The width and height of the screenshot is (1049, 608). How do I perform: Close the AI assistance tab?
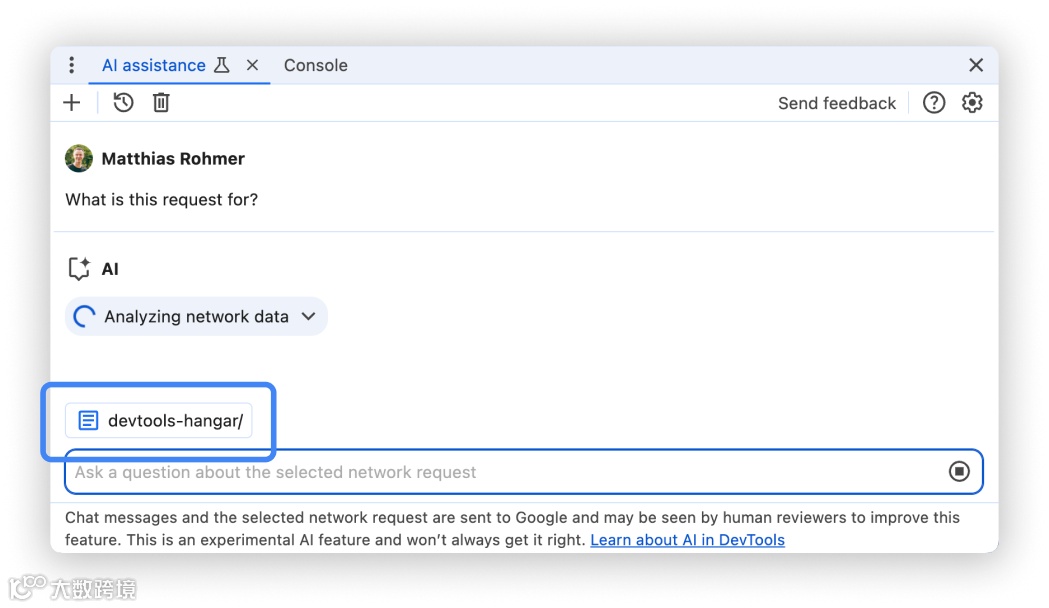[252, 65]
